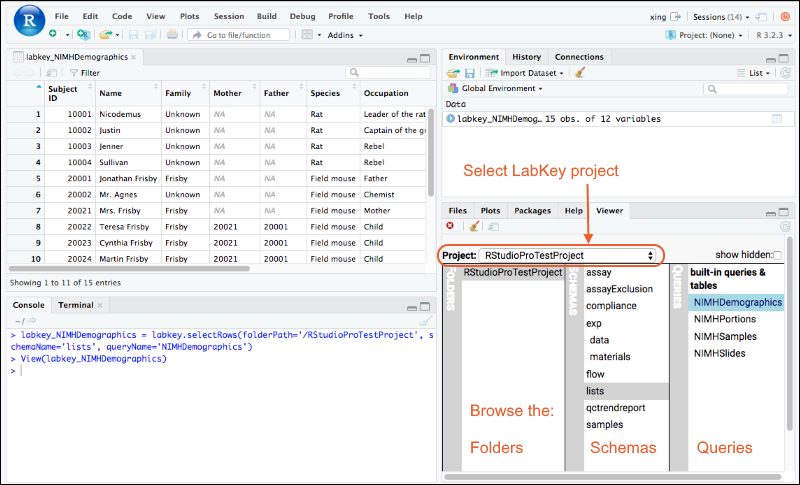Open data table view icon for labkey_NIMHDemog

776,119
